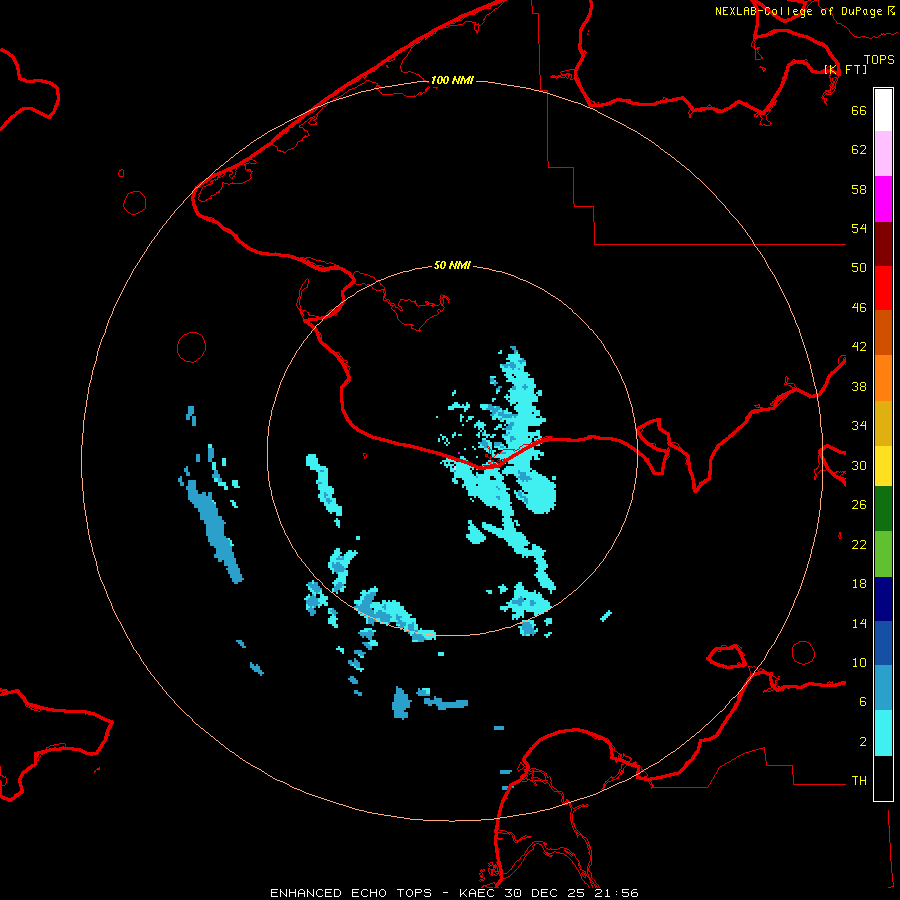Screen dimensions: 900x900
Task: Click legend value 34
Action: [x=859, y=426]
